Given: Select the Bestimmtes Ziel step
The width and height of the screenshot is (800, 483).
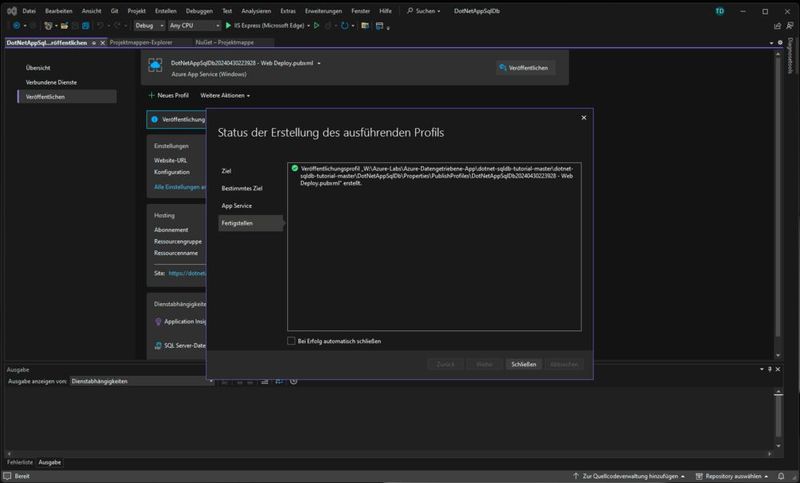Looking at the screenshot, I should pyautogui.click(x=242, y=188).
